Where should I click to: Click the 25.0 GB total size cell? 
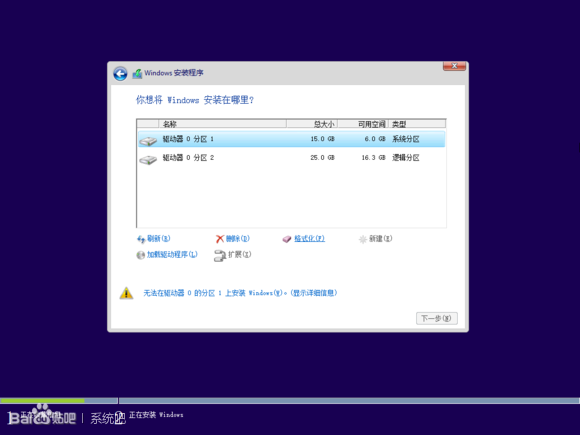[x=322, y=158]
